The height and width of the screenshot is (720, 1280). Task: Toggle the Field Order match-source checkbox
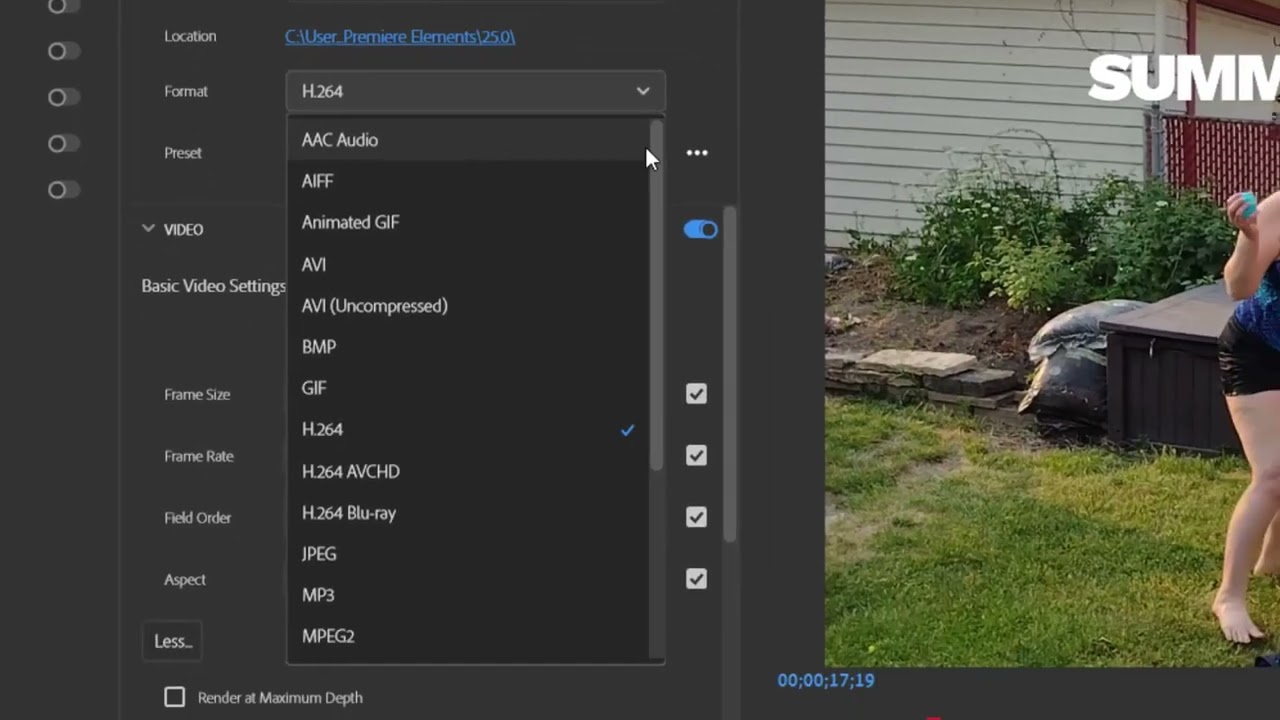tap(696, 517)
